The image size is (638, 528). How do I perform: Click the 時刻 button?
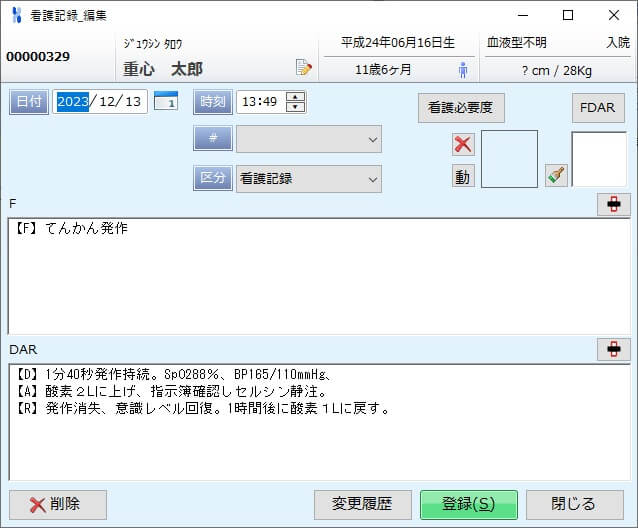(x=213, y=102)
